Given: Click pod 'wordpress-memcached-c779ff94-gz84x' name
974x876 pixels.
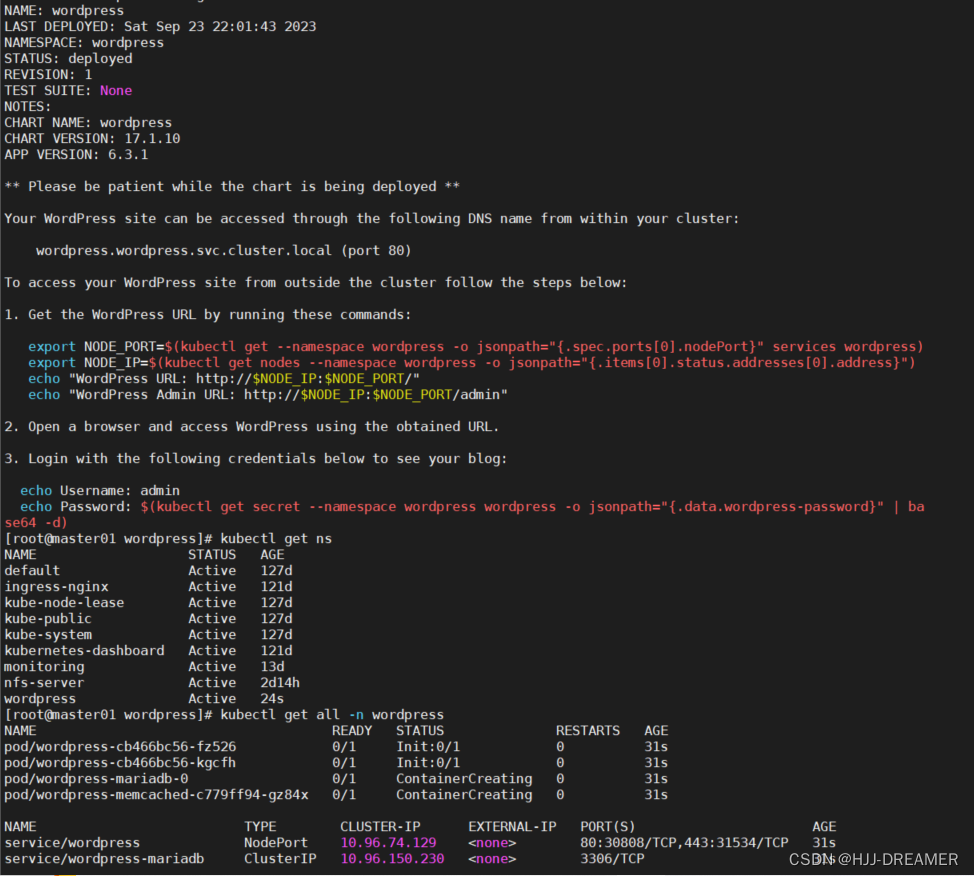Looking at the screenshot, I should [x=157, y=795].
